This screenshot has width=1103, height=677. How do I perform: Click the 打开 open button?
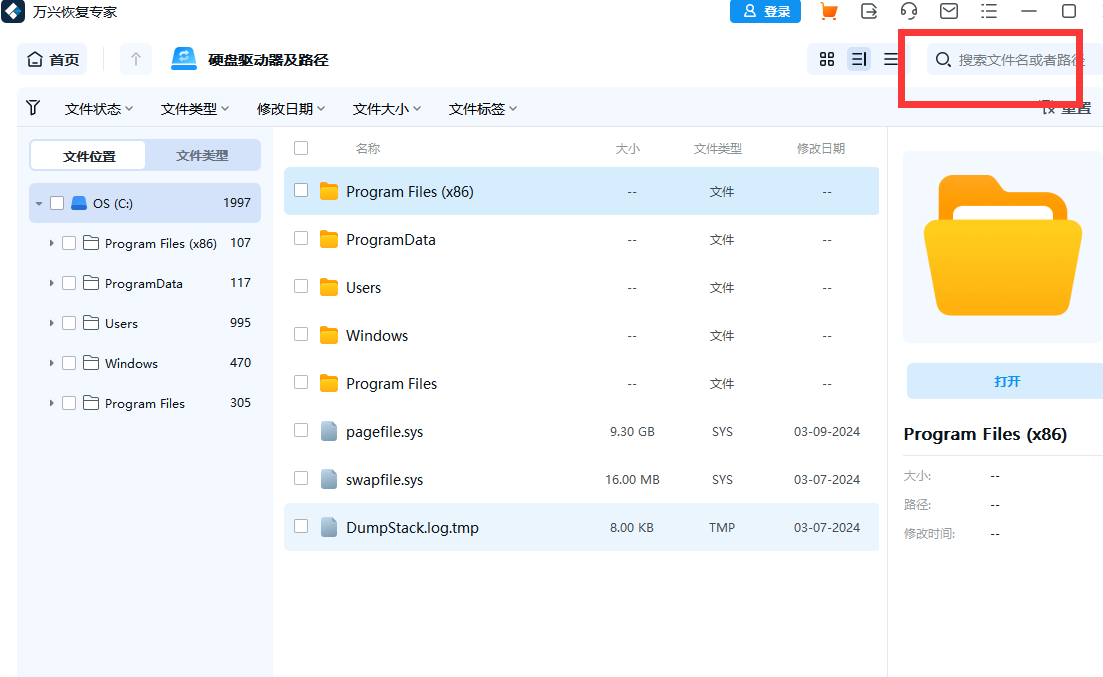point(1003,381)
